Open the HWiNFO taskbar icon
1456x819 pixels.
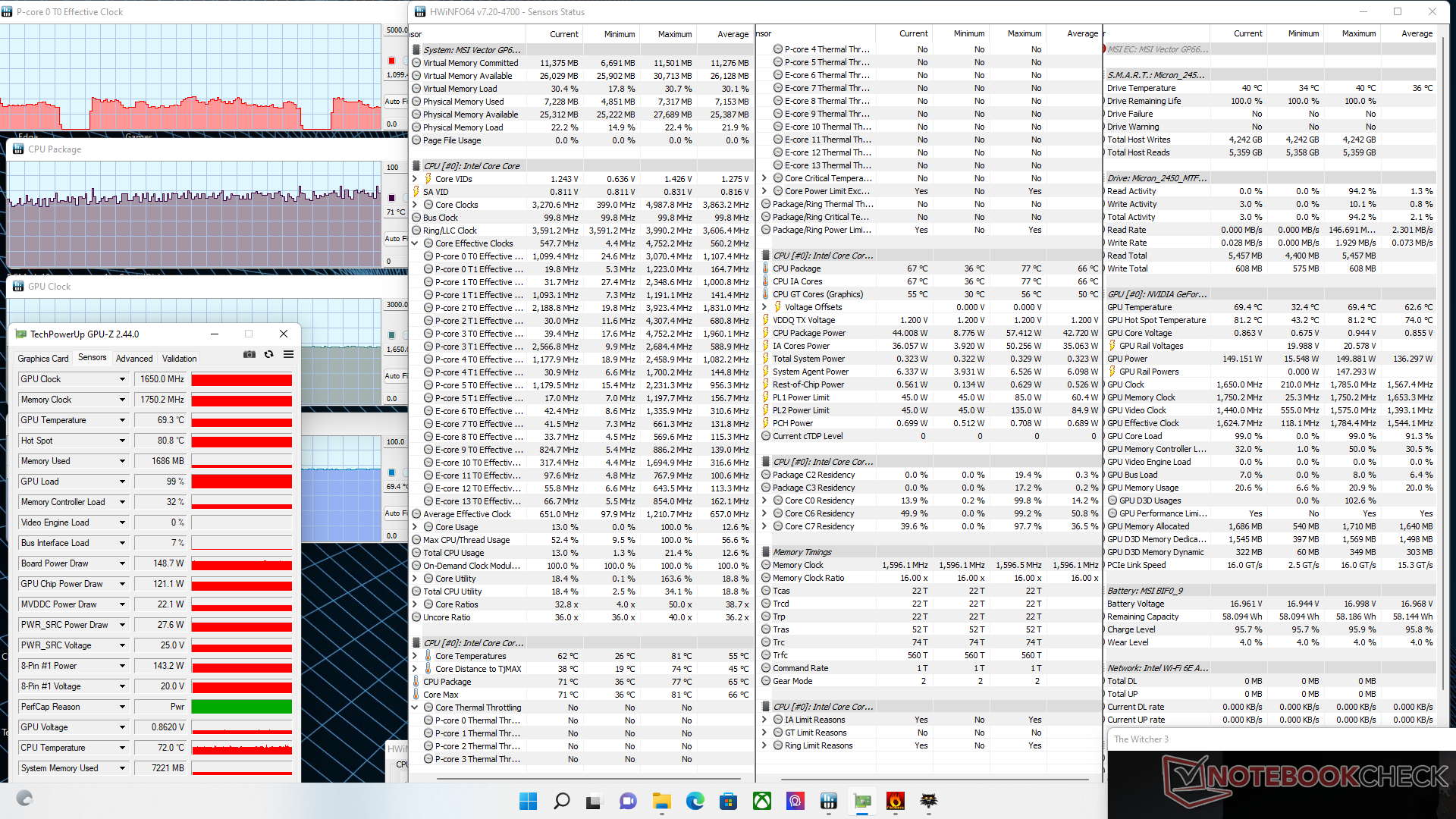[x=828, y=801]
